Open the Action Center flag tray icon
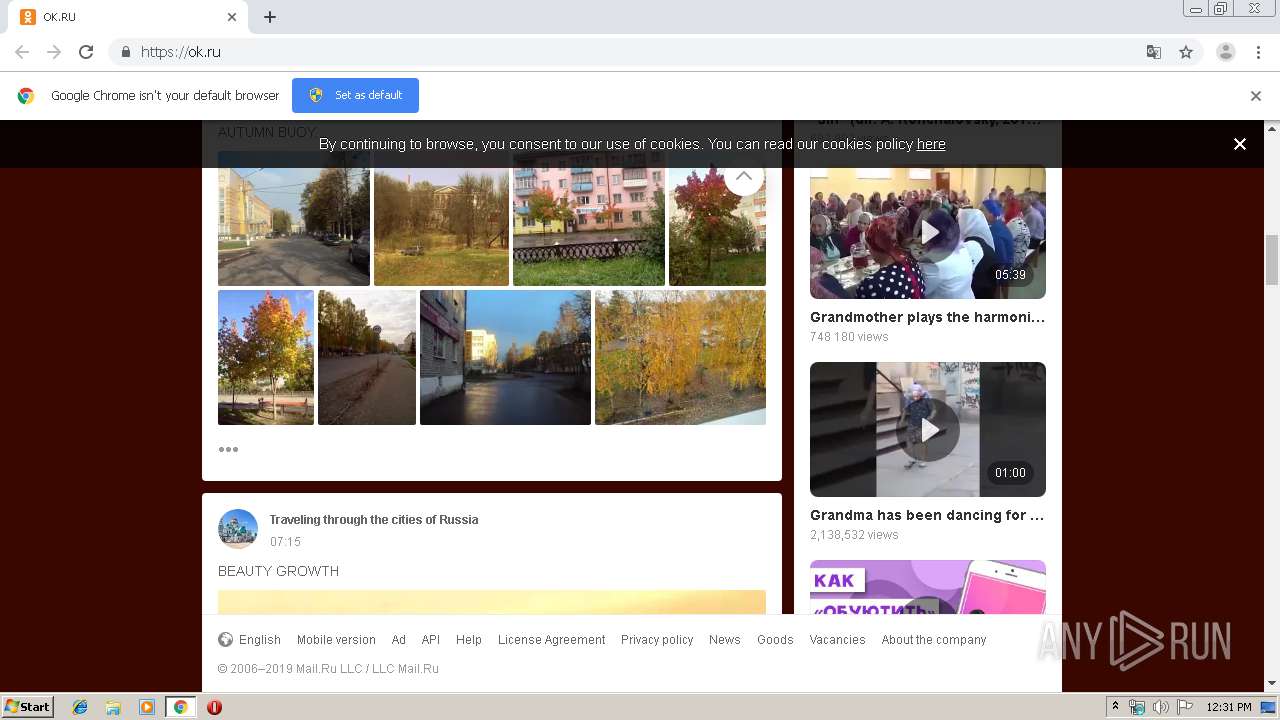Viewport: 1280px width, 720px height. pos(1185,707)
